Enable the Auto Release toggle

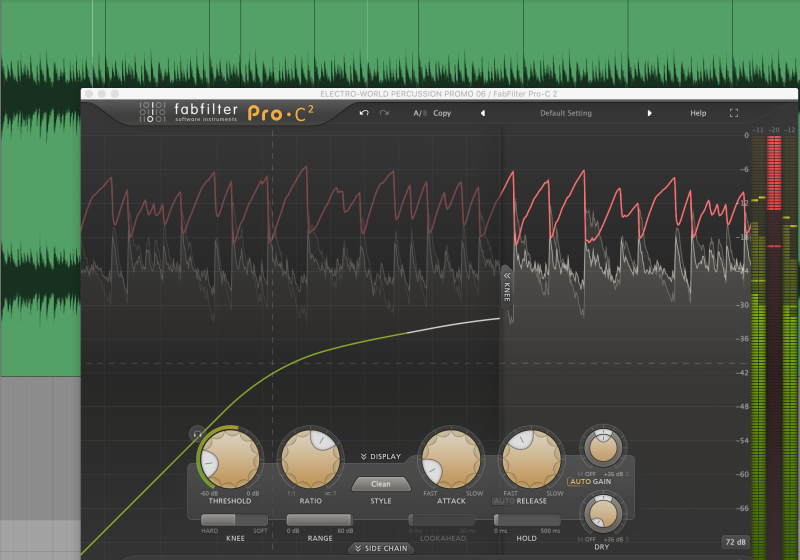click(x=504, y=501)
